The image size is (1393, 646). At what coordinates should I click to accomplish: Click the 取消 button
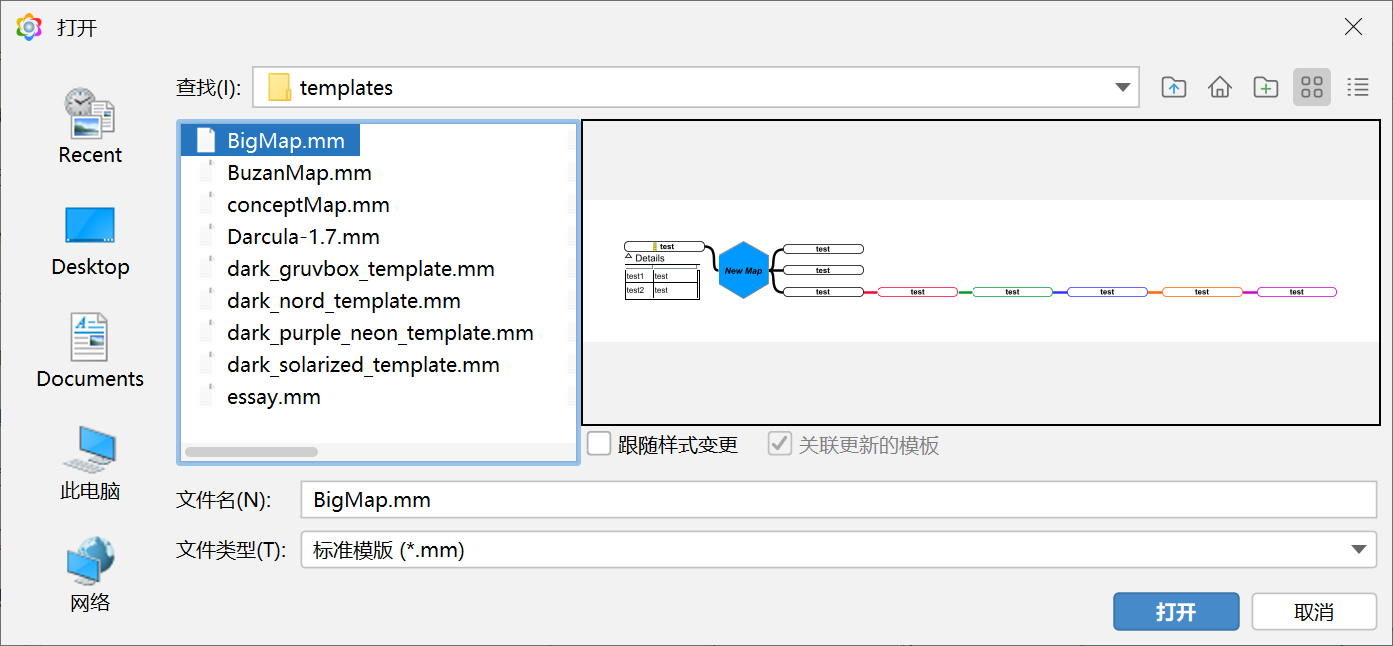click(1314, 612)
